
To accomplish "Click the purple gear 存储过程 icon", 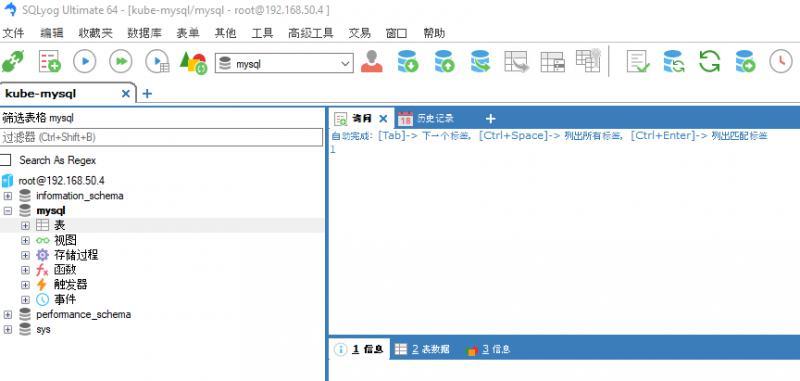I will 43,255.
